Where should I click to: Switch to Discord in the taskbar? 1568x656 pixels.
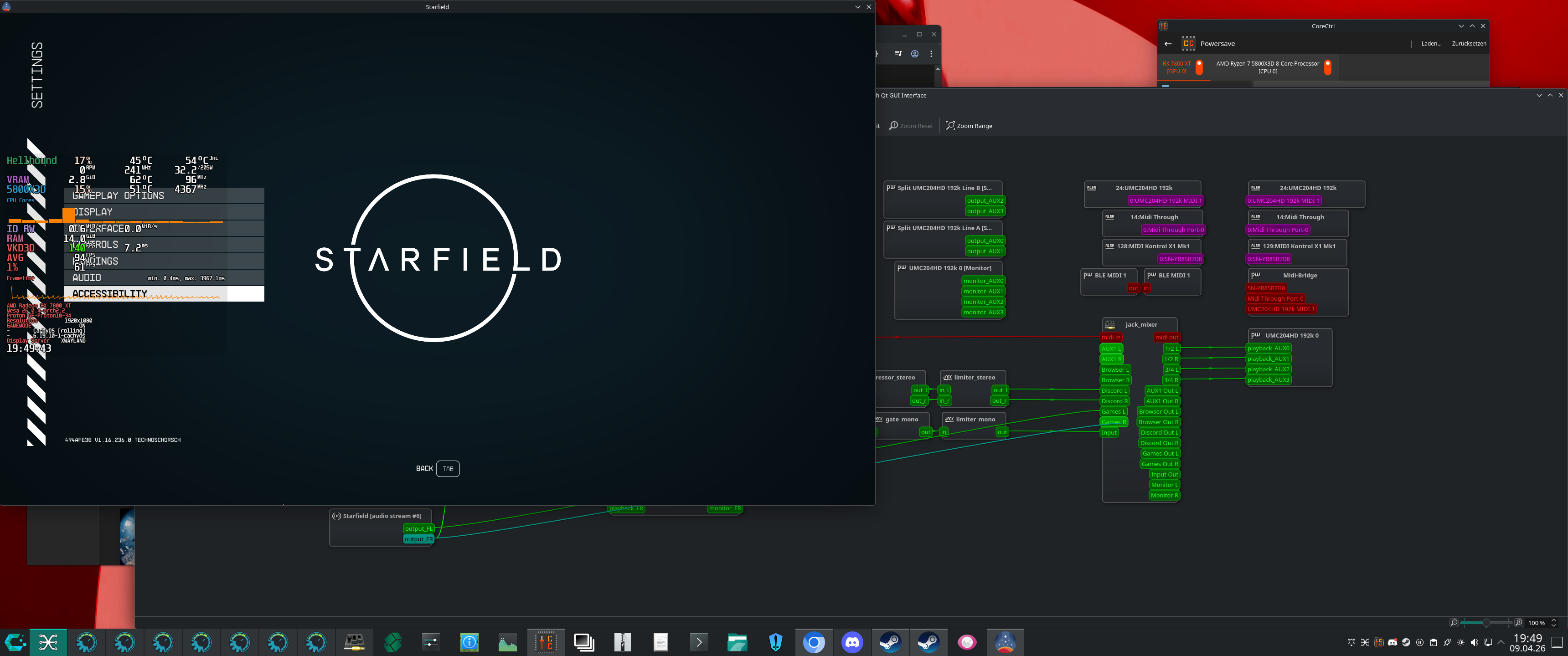(x=852, y=642)
